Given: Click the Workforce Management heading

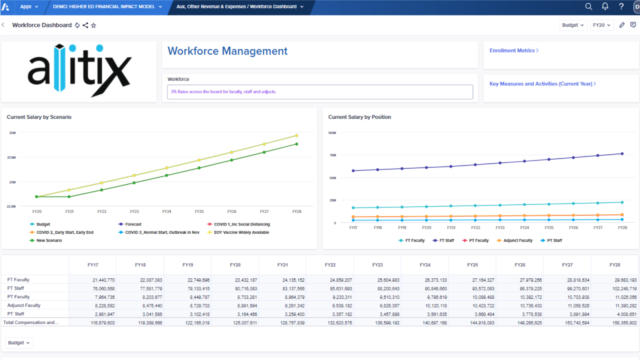Looking at the screenshot, I should pos(227,51).
